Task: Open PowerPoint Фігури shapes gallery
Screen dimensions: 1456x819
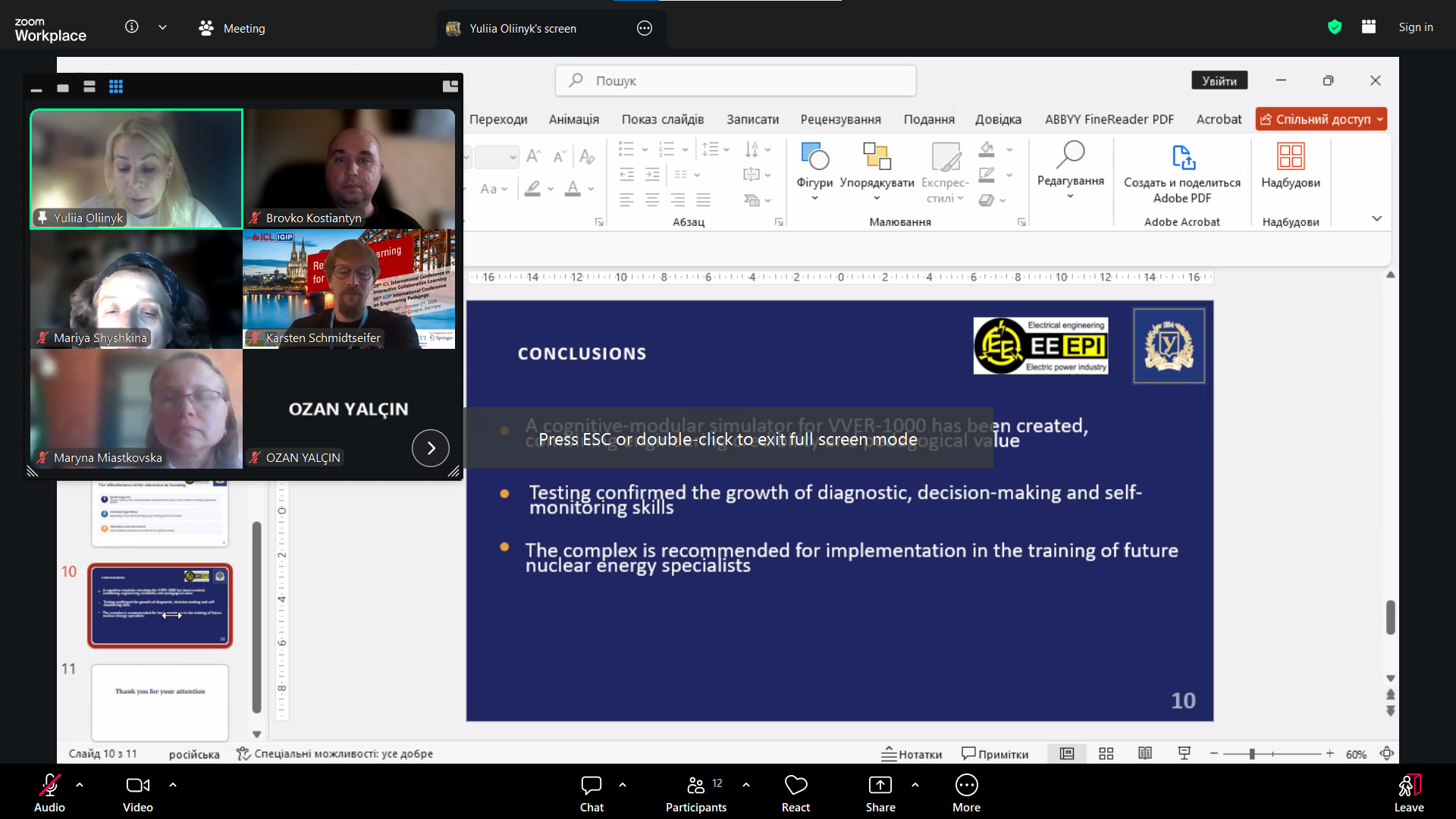Action: [814, 172]
